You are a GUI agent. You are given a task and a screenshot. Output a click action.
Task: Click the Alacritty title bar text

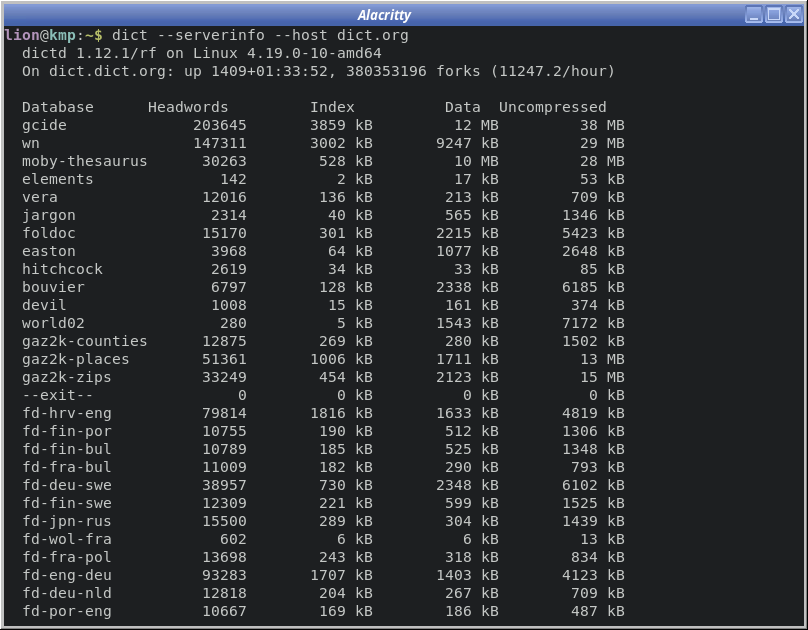[384, 15]
